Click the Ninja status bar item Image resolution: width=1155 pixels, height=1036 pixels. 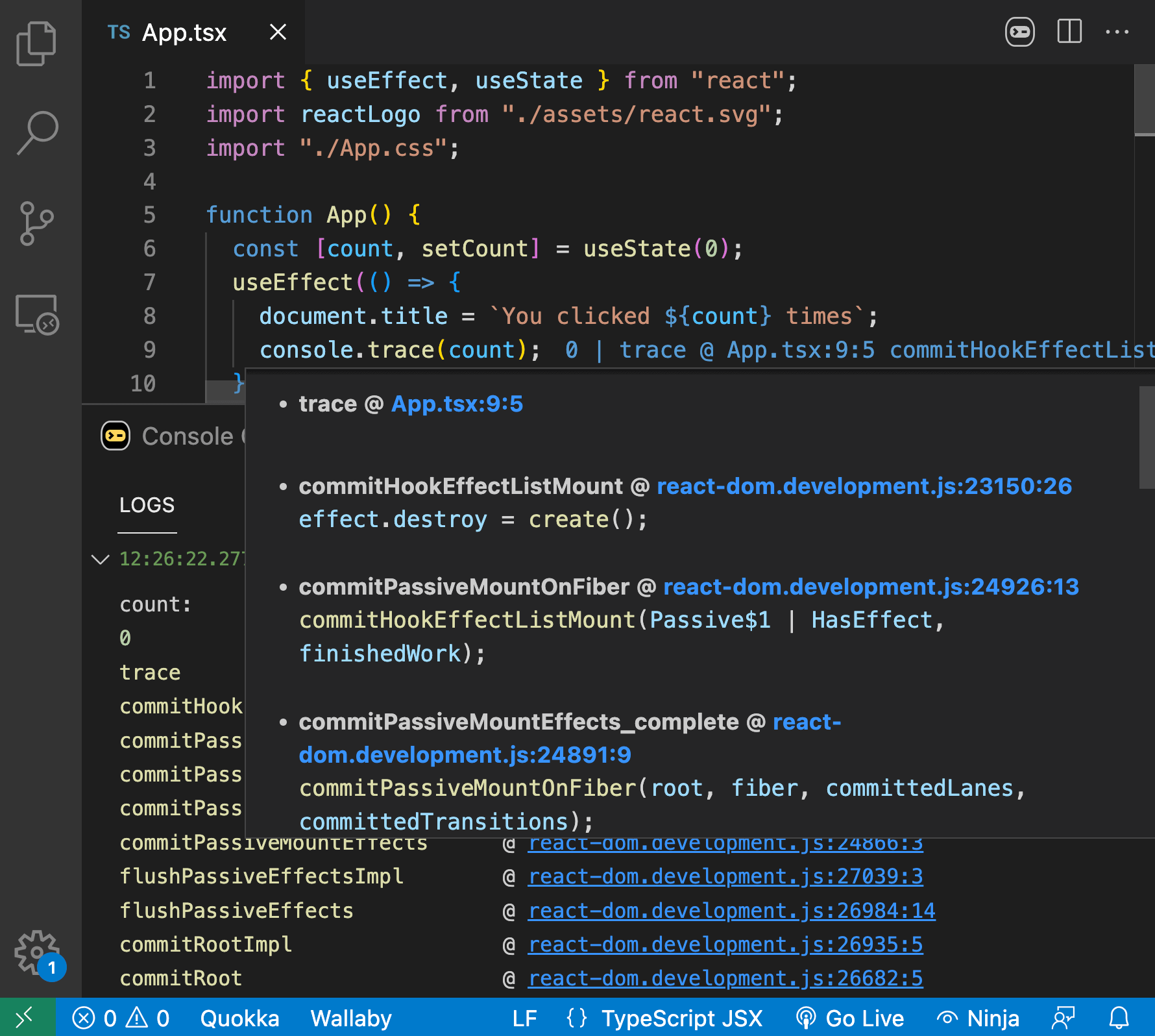[979, 1018]
